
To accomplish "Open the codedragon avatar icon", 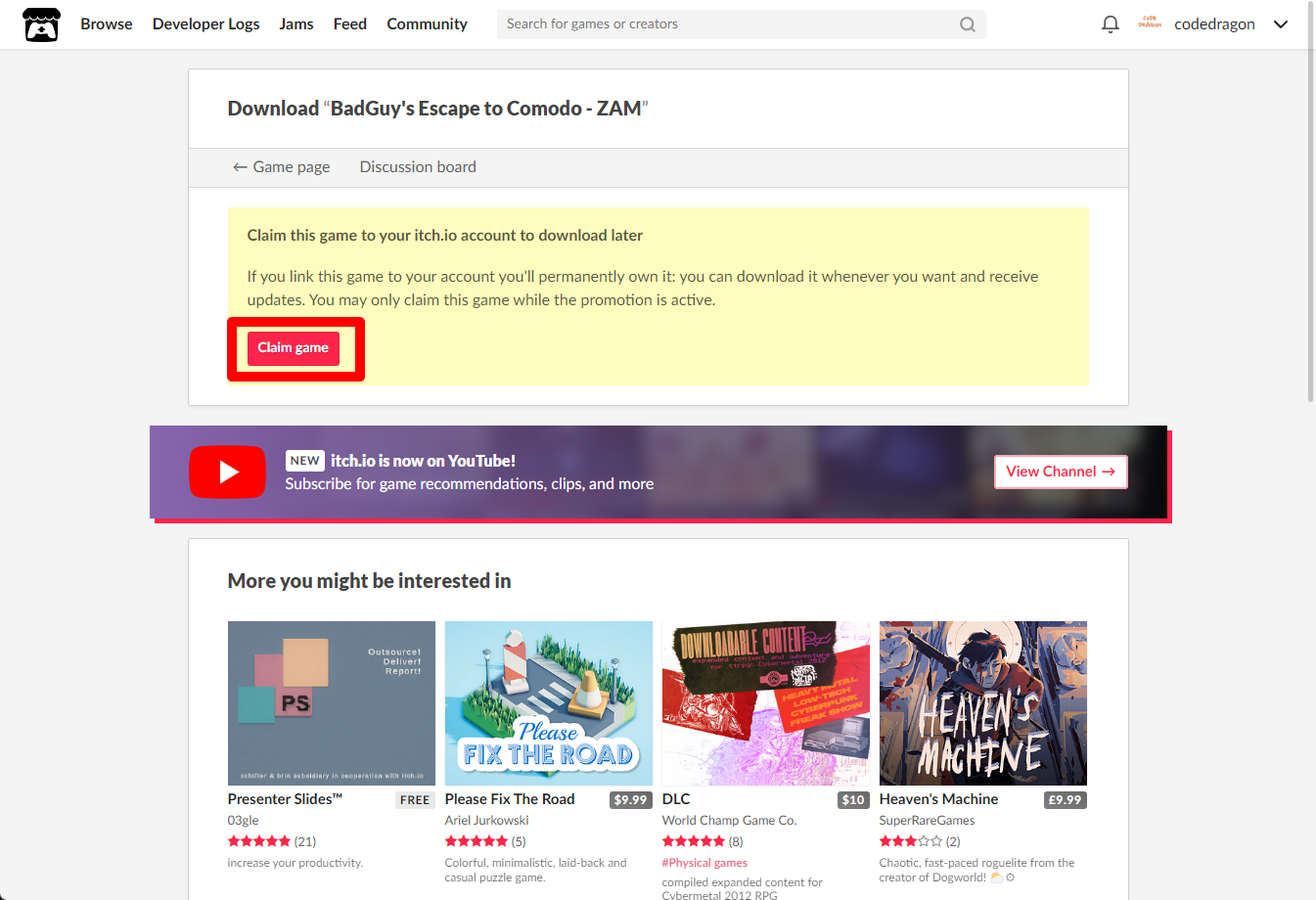I will pos(1150,23).
